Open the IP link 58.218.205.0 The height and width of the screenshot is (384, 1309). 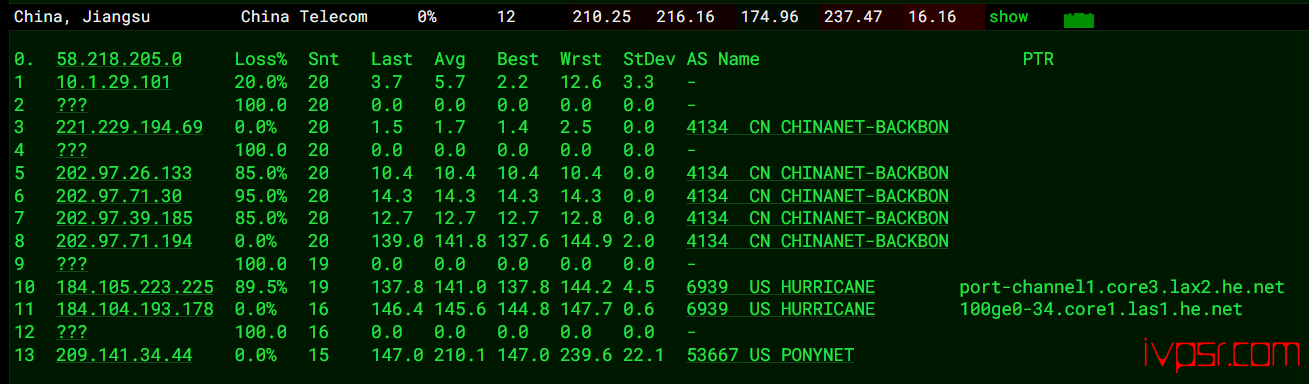click(119, 59)
